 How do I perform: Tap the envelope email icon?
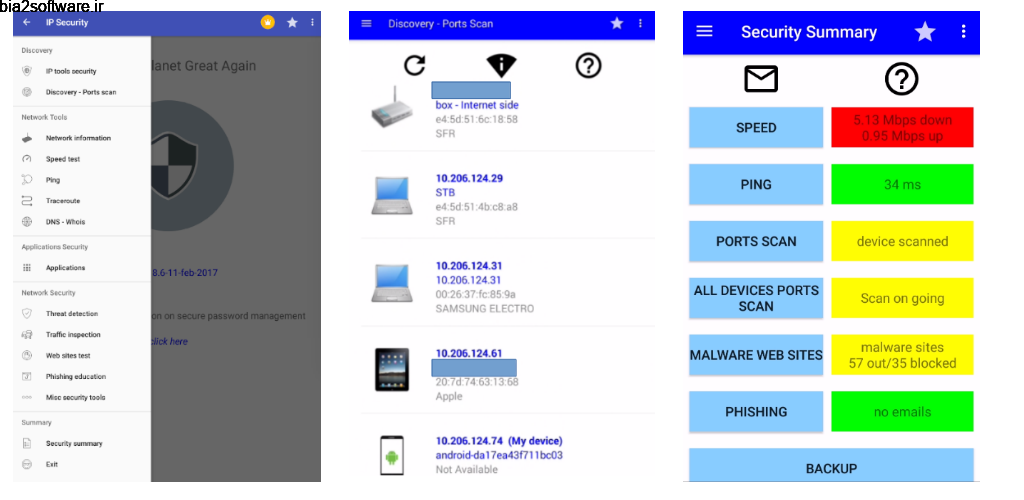[761, 79]
